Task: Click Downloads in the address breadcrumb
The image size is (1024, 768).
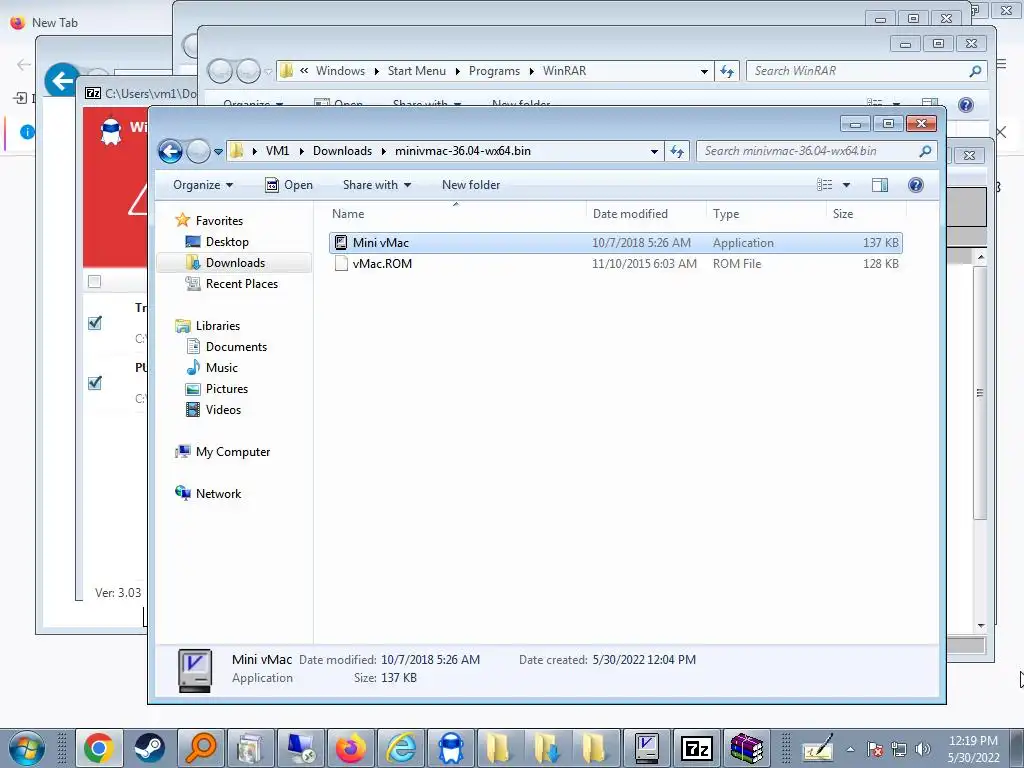Action: pos(342,151)
